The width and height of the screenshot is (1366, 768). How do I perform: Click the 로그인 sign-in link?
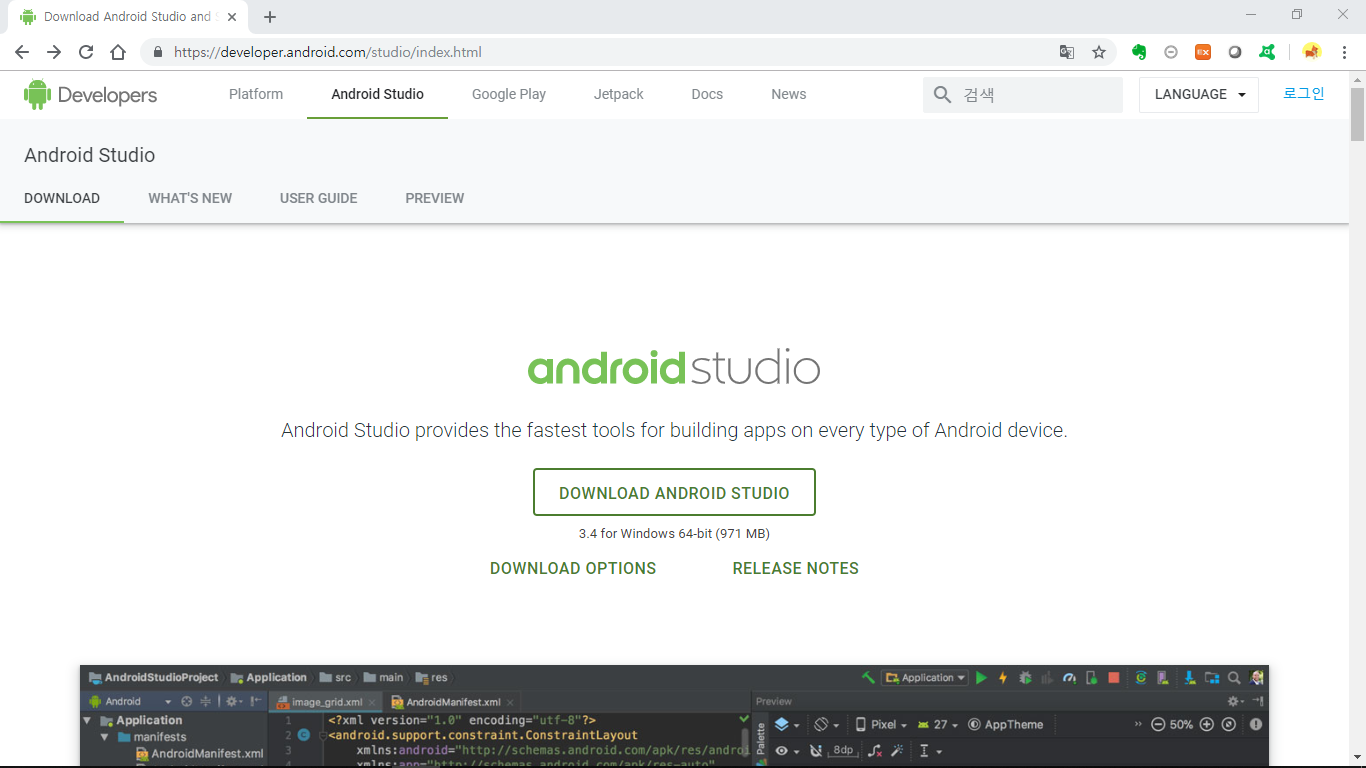tap(1304, 94)
